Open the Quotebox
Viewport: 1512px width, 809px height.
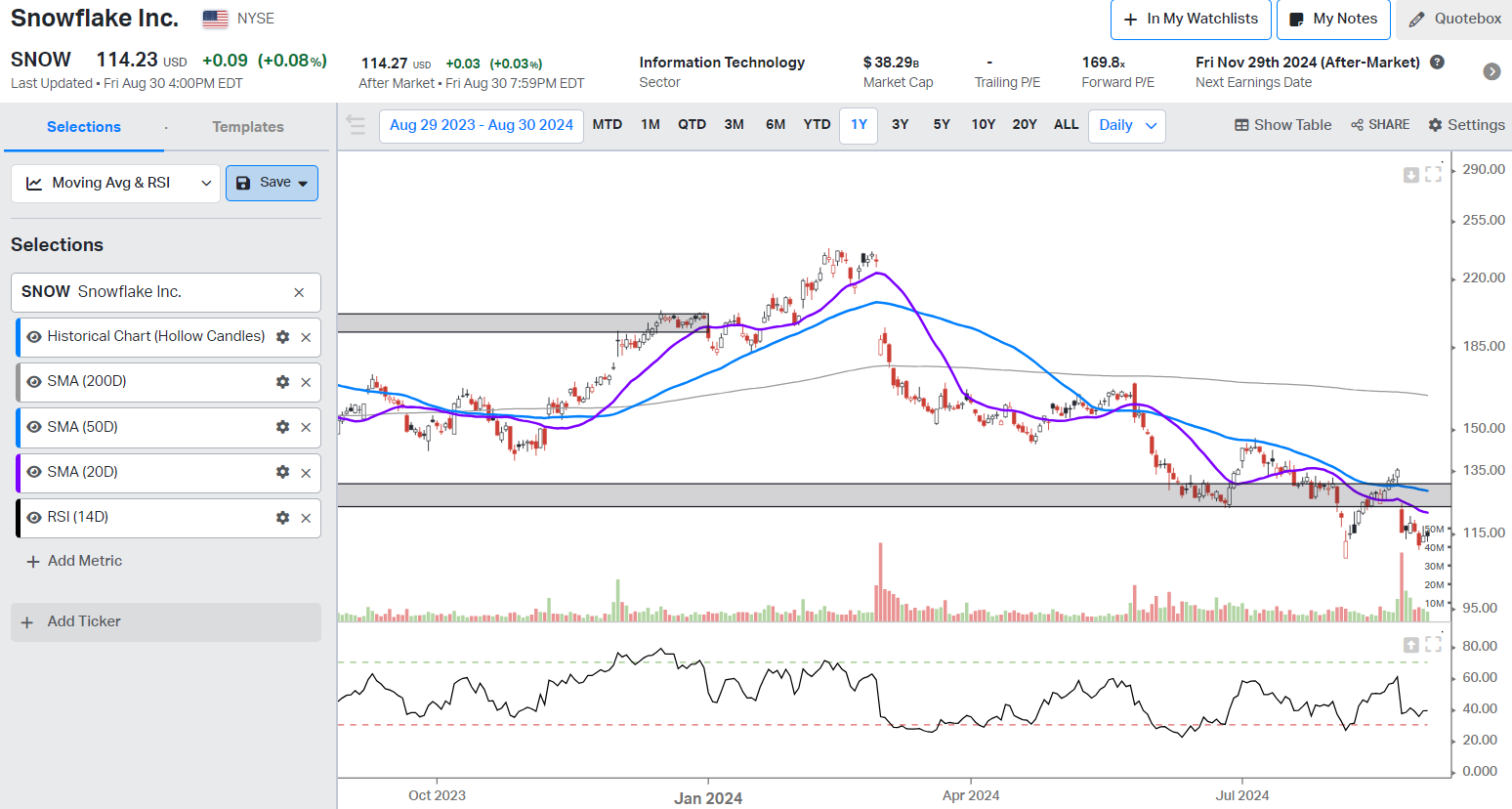(1454, 20)
